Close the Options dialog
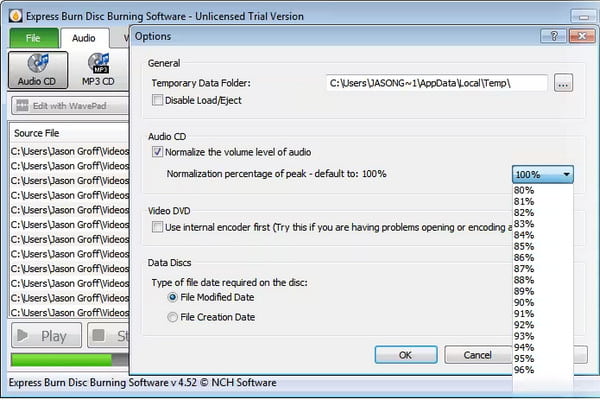The image size is (600, 400). [x=582, y=36]
